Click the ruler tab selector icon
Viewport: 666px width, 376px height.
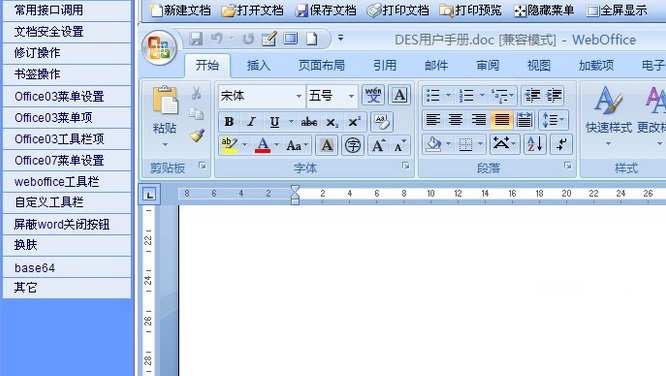[x=149, y=195]
